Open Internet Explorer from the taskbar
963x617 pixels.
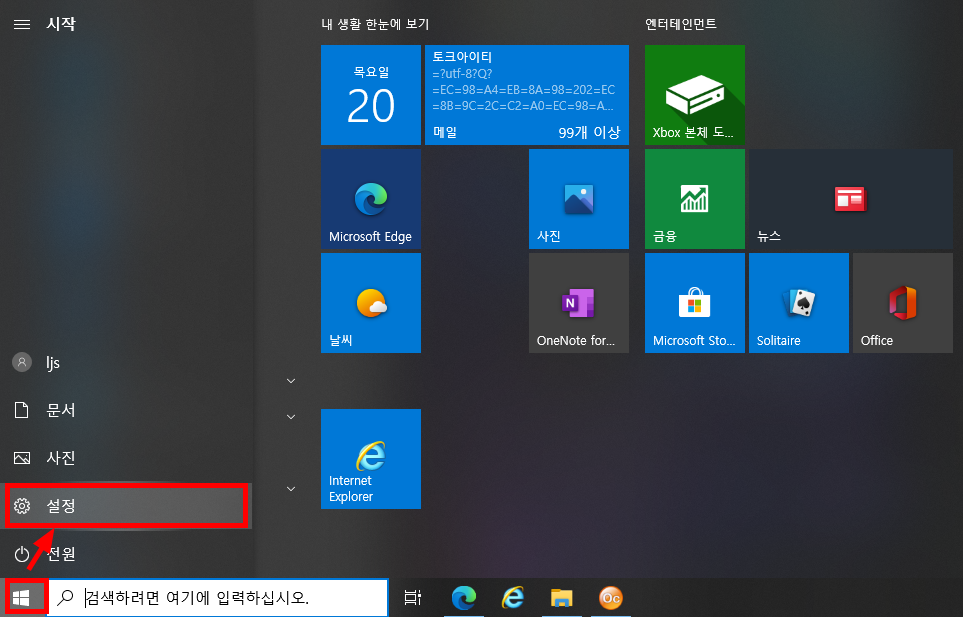click(x=513, y=597)
